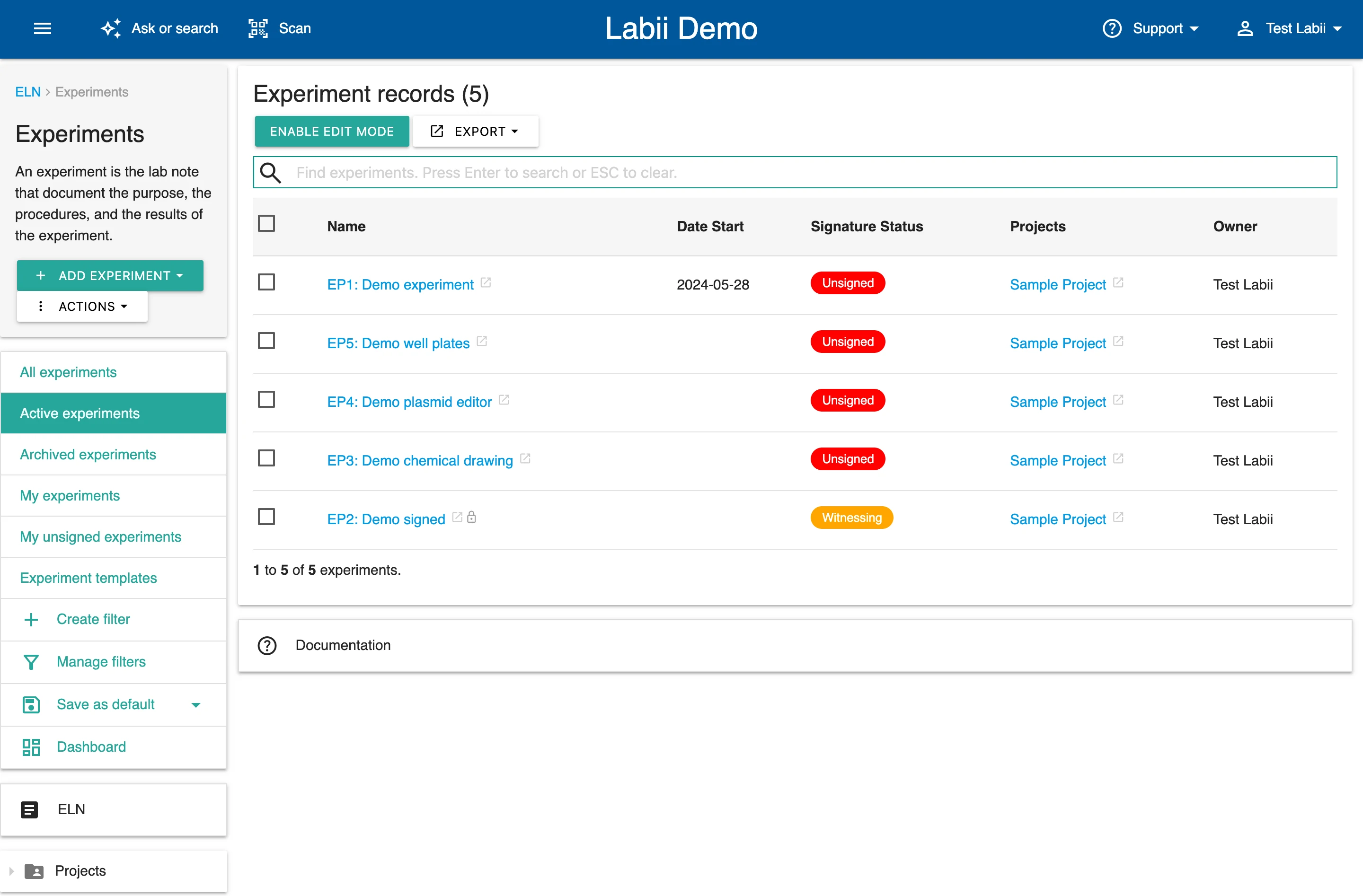Screen dimensions: 1363x896
Task: Open the hamburger navigation menu
Action: tap(43, 28)
